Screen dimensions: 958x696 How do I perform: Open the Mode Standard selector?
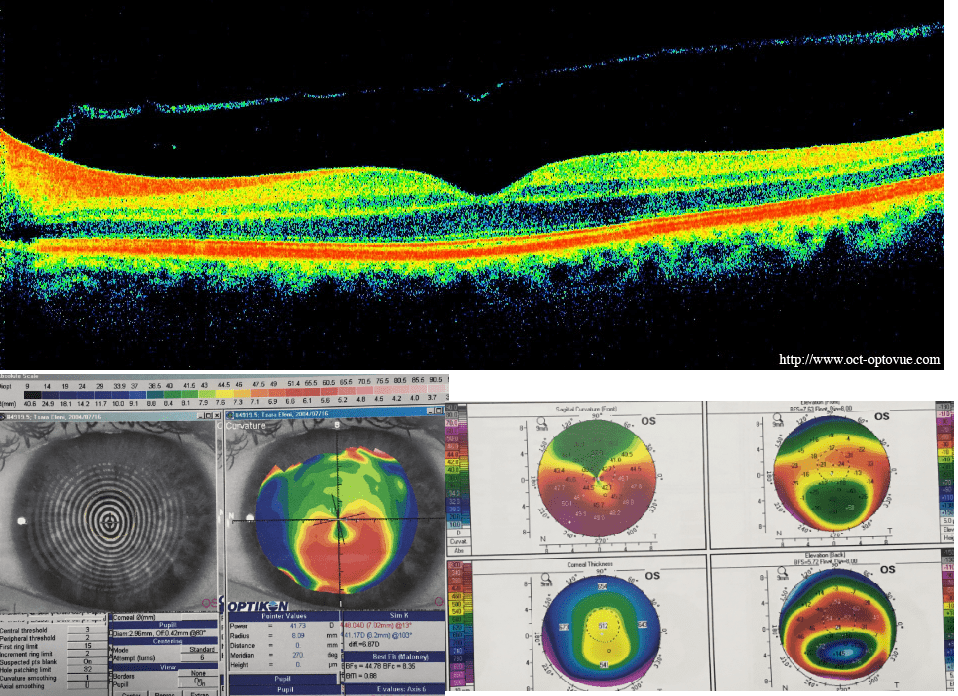pyautogui.click(x=199, y=650)
